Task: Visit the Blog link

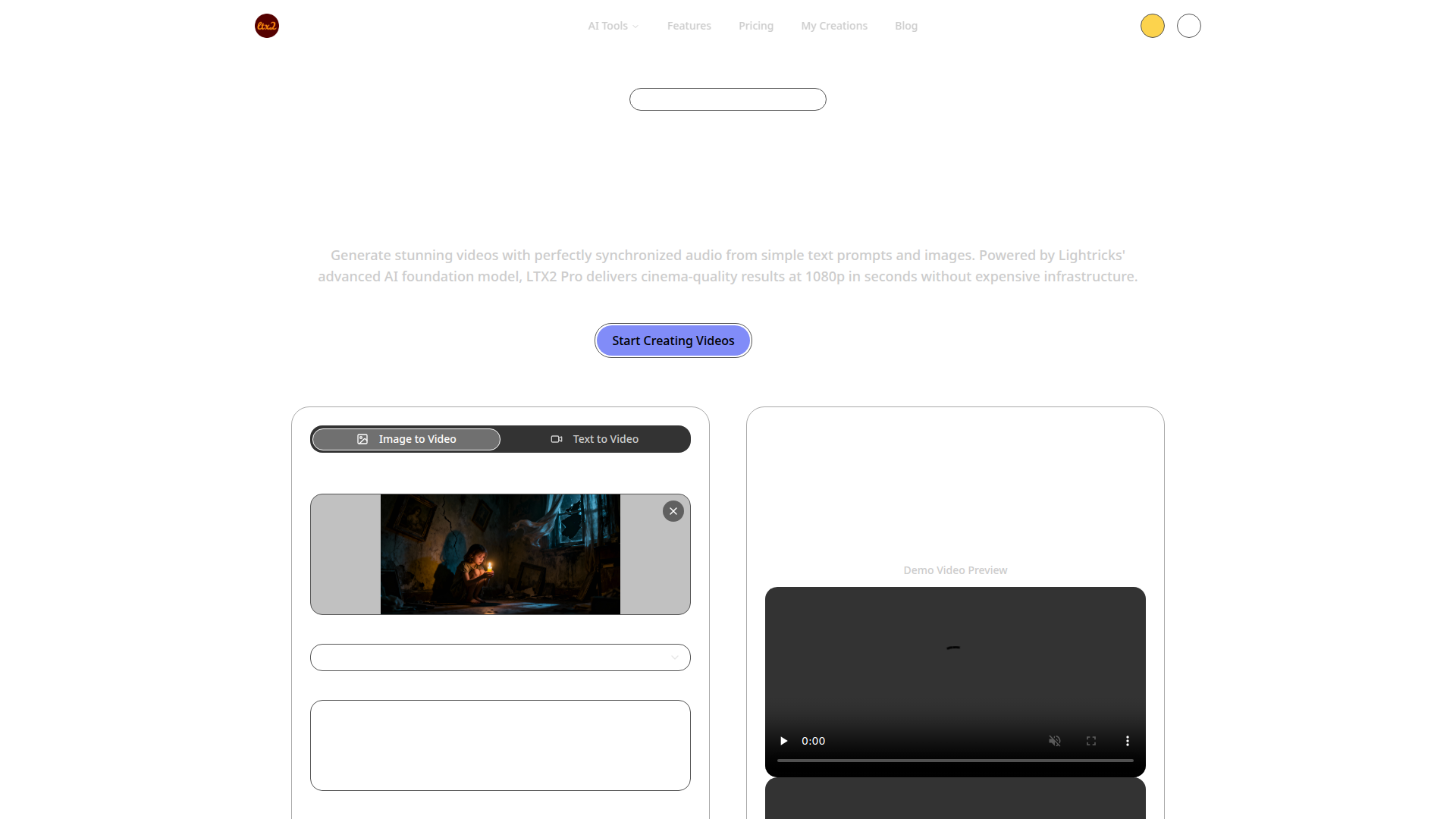Action: pyautogui.click(x=905, y=26)
